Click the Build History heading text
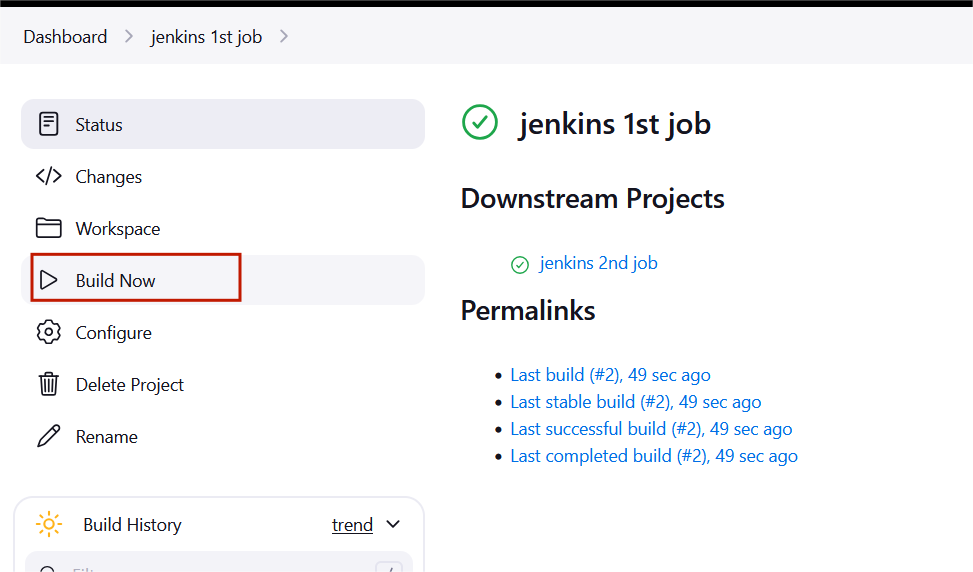973x572 pixels. coord(132,525)
